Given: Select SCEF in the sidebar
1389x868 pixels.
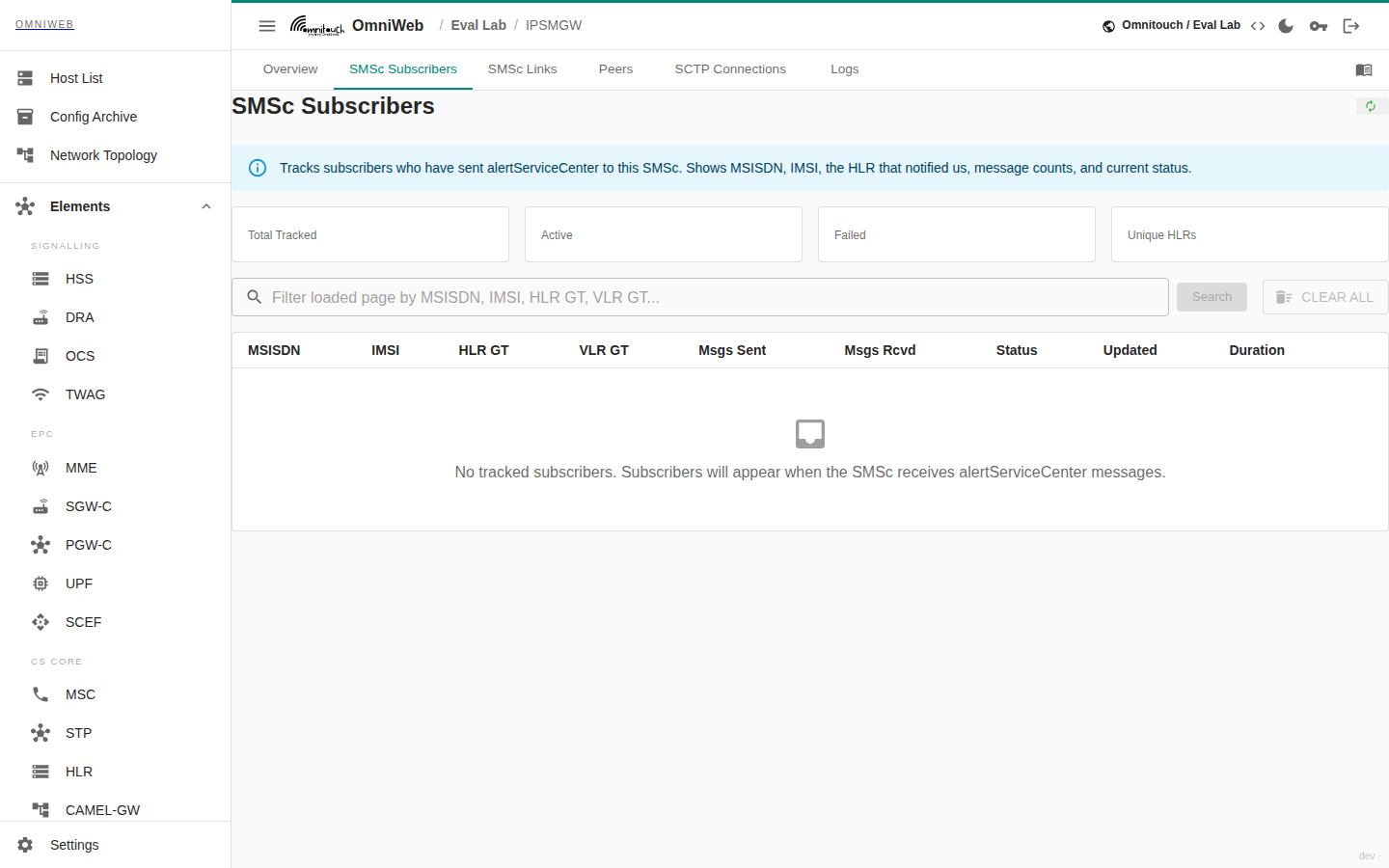Looking at the screenshot, I should (x=116, y=622).
